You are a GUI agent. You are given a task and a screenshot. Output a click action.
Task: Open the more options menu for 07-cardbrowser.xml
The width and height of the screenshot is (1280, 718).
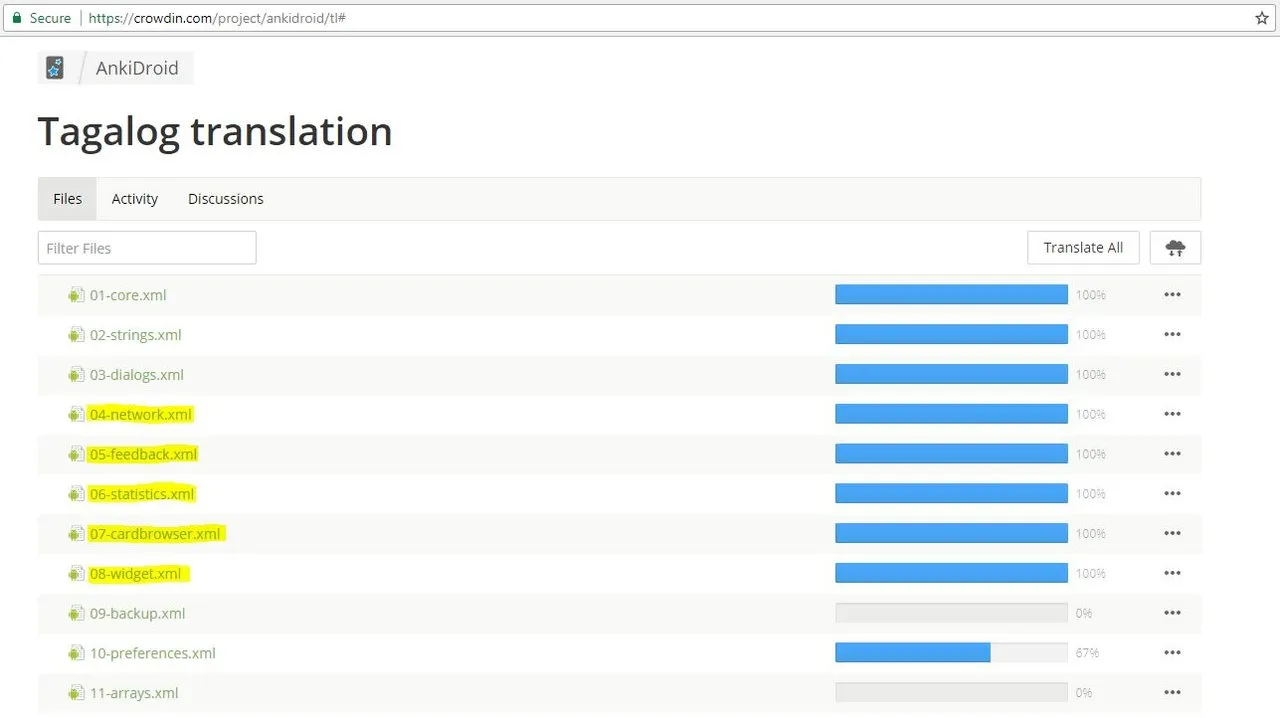pyautogui.click(x=1172, y=533)
